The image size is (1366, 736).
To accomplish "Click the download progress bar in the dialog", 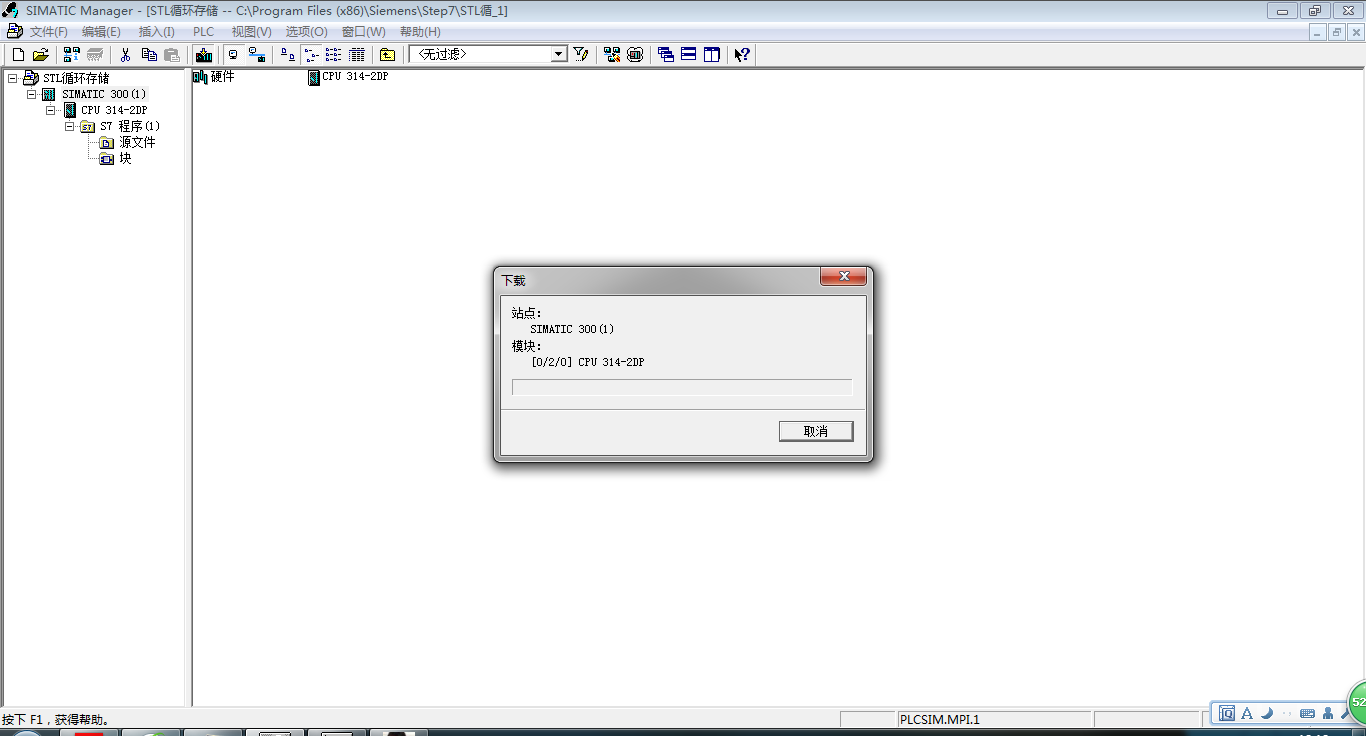I will click(682, 387).
